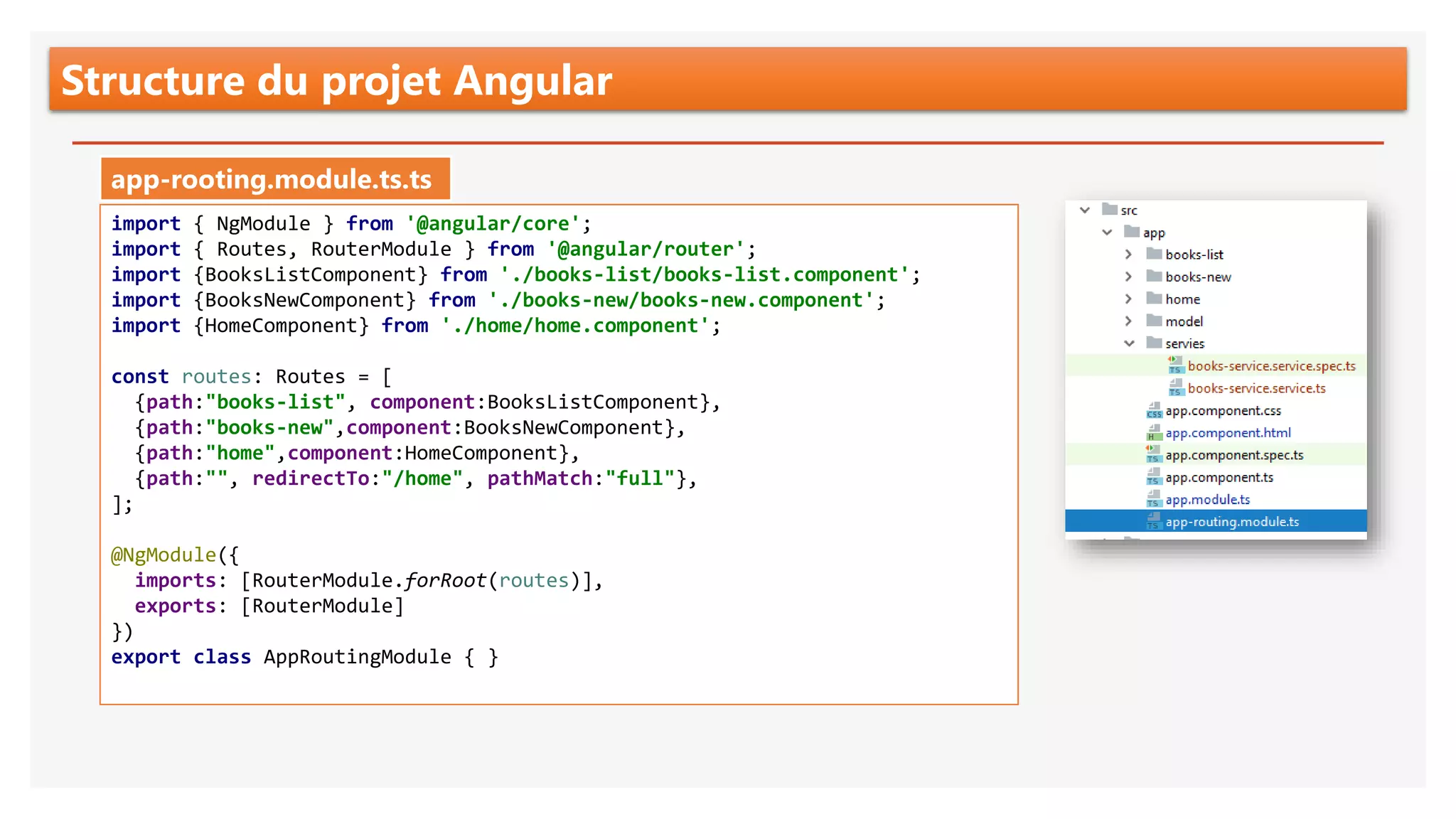This screenshot has width=1456, height=819.
Task: Click the app.component.css file icon
Action: coord(1153,409)
